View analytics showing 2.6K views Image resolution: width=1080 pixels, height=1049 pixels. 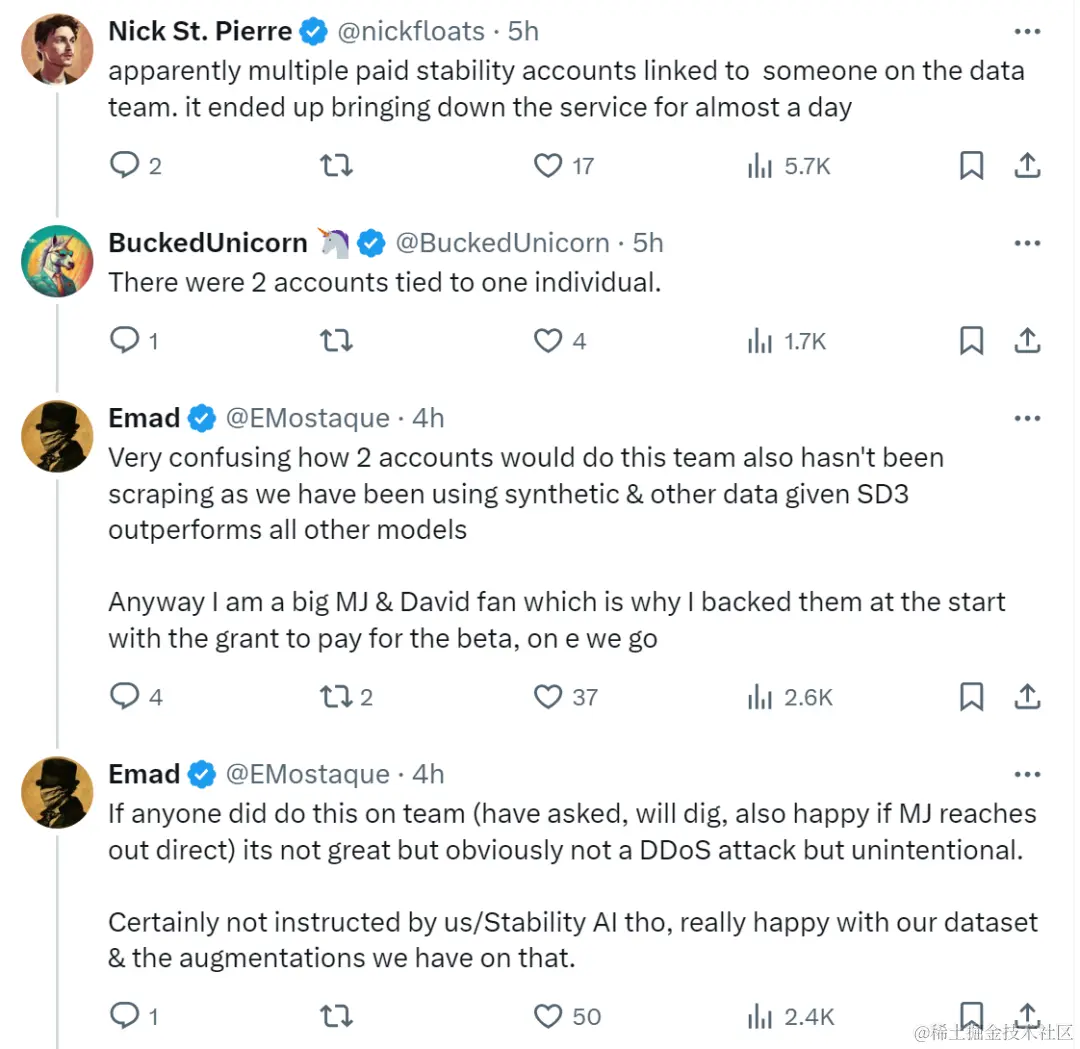(x=790, y=696)
